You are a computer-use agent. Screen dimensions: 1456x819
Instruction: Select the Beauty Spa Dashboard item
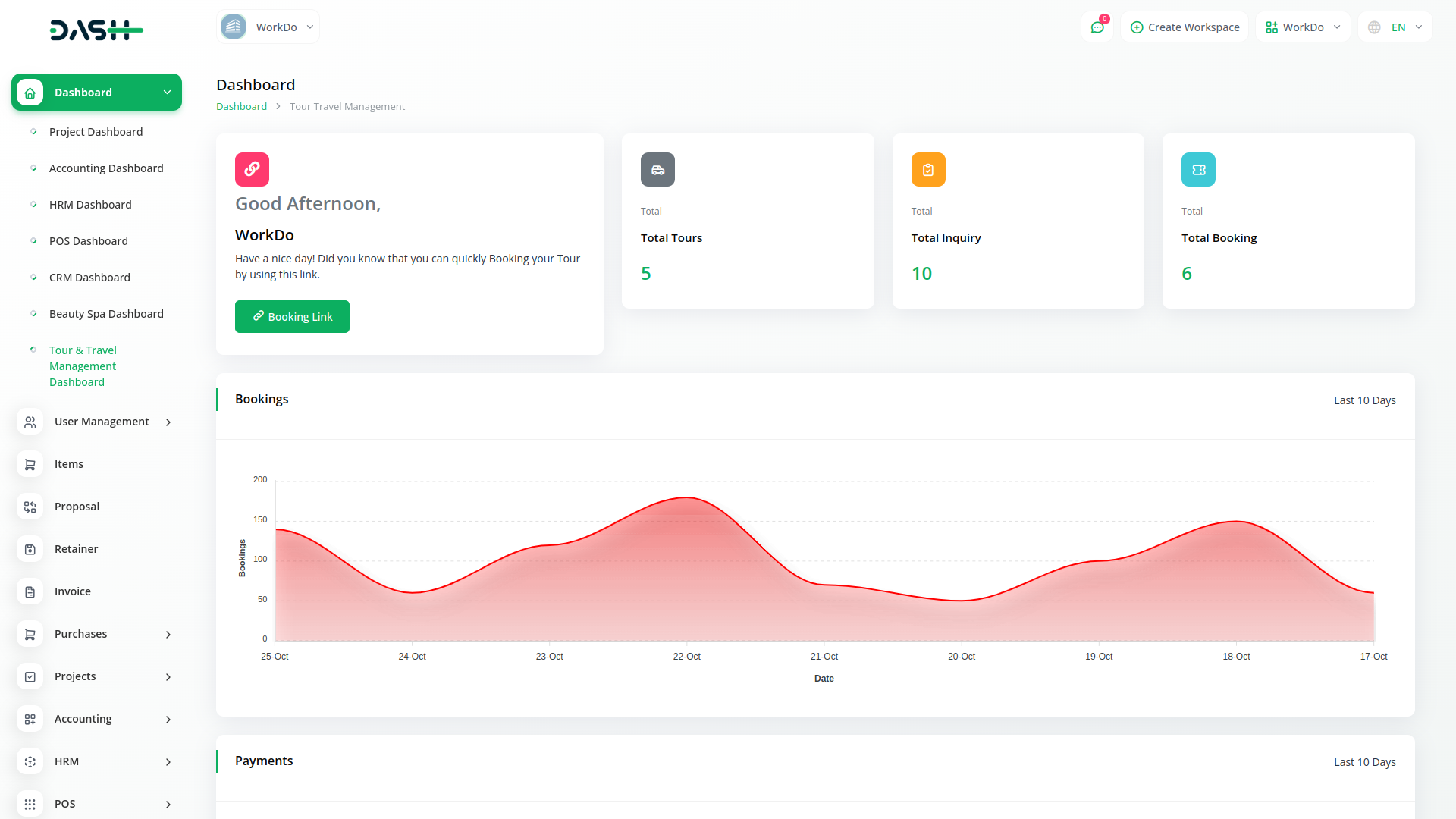pos(106,314)
